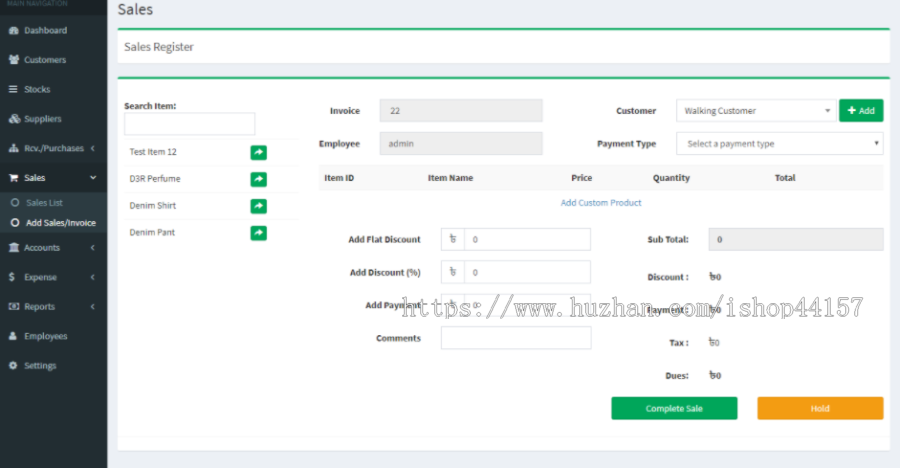900x468 pixels.
Task: Focus the Add Flat Discount input
Action: pos(527,239)
